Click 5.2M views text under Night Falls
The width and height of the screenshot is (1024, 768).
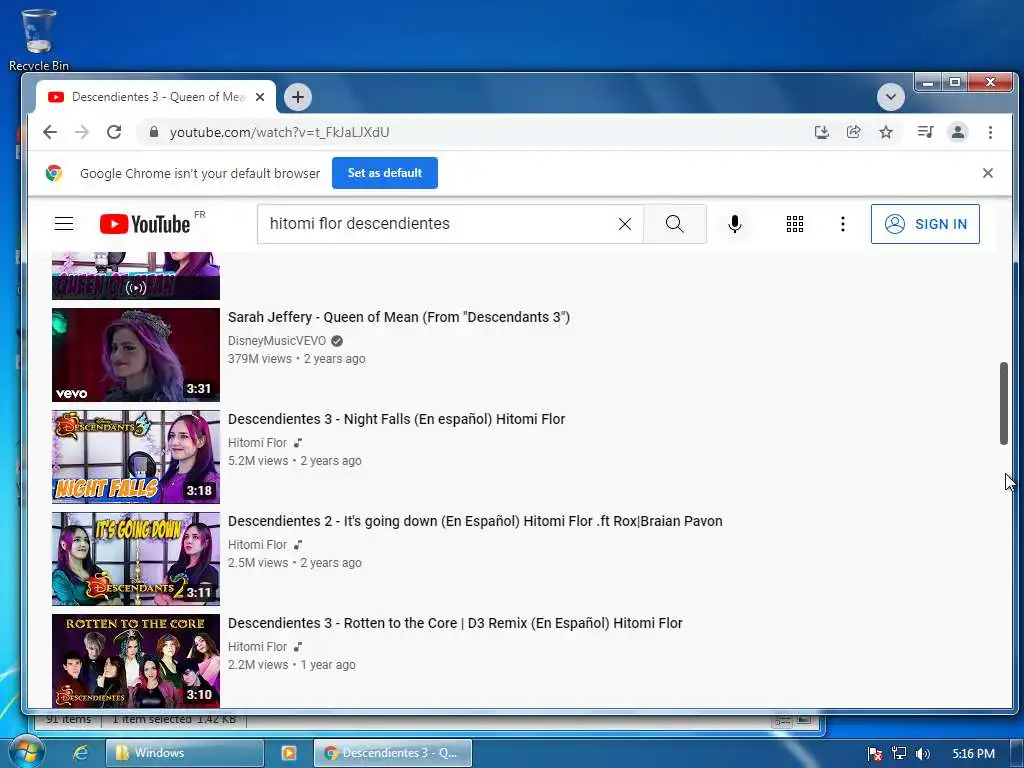258,460
